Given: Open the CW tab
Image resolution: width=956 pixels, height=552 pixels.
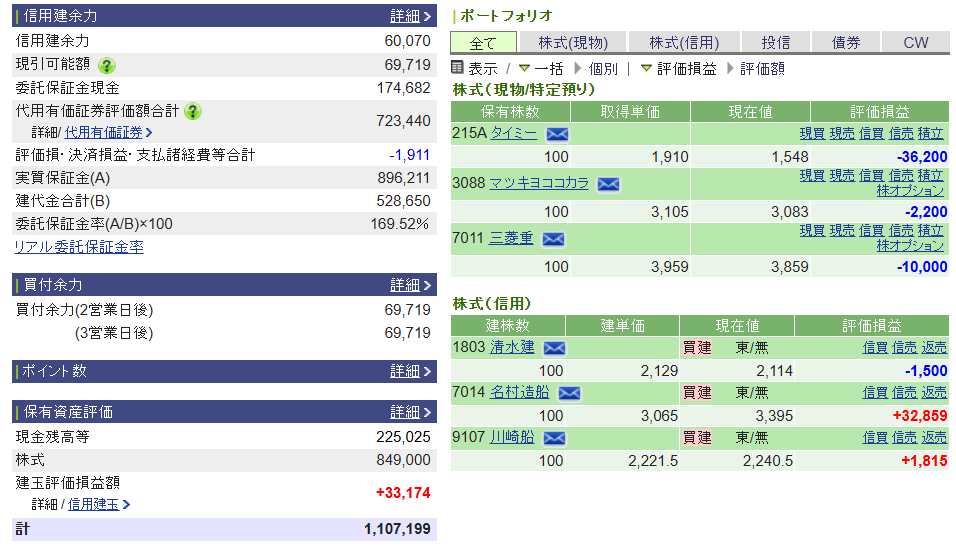Looking at the screenshot, I should [x=915, y=42].
